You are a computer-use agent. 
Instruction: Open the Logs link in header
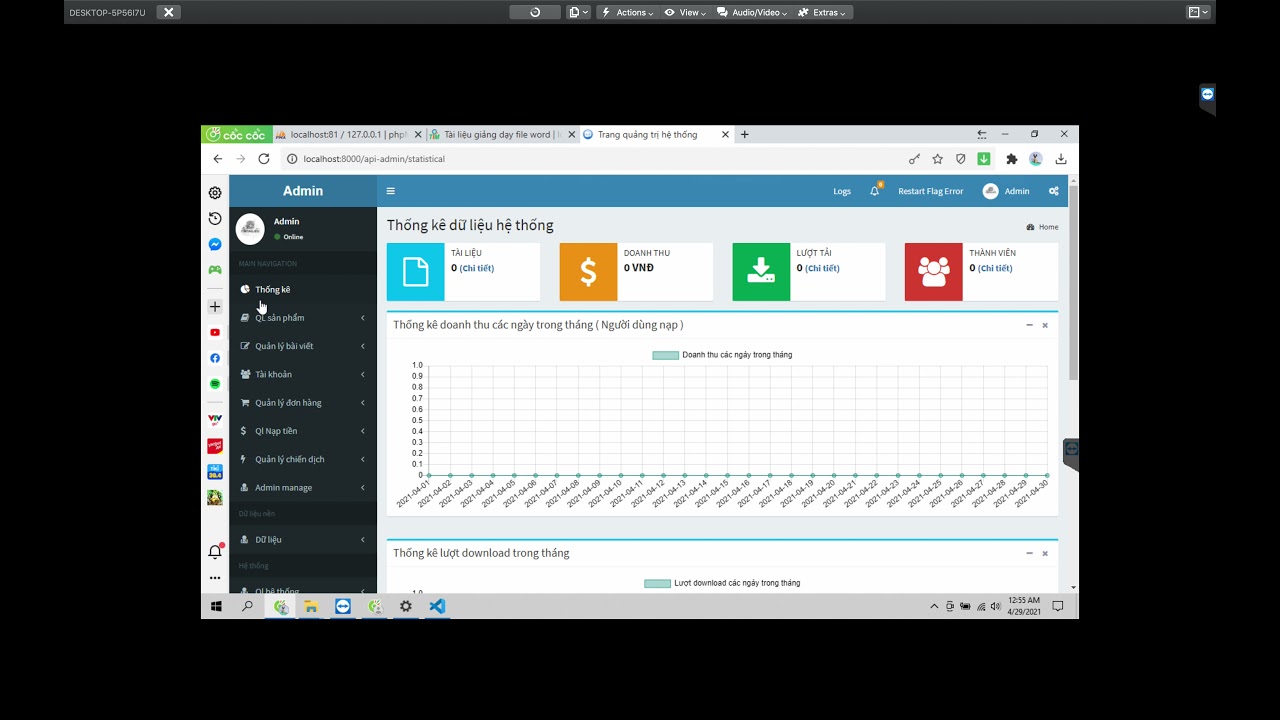842,191
